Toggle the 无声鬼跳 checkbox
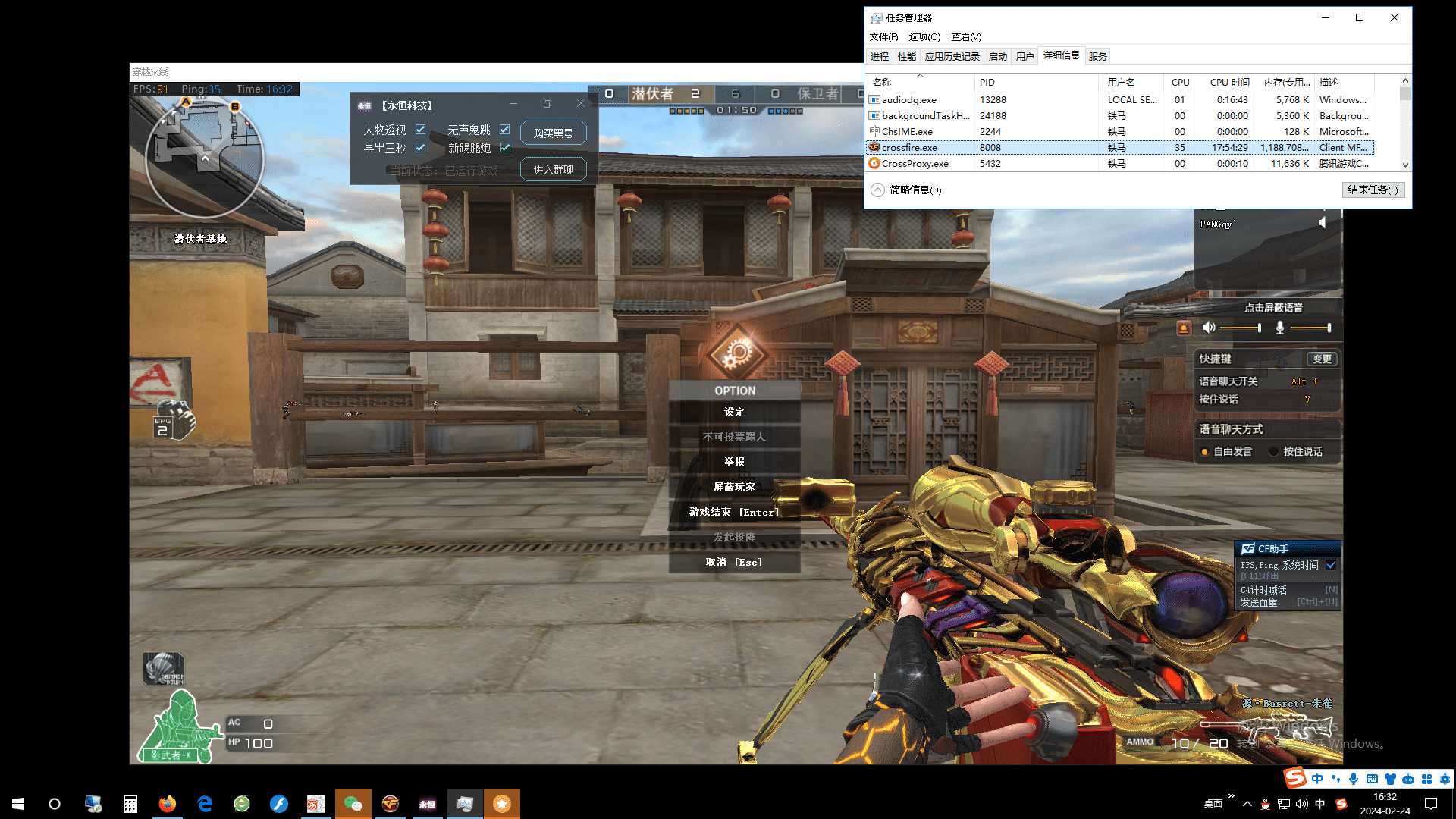Screen dimensions: 1456x819 pos(504,130)
